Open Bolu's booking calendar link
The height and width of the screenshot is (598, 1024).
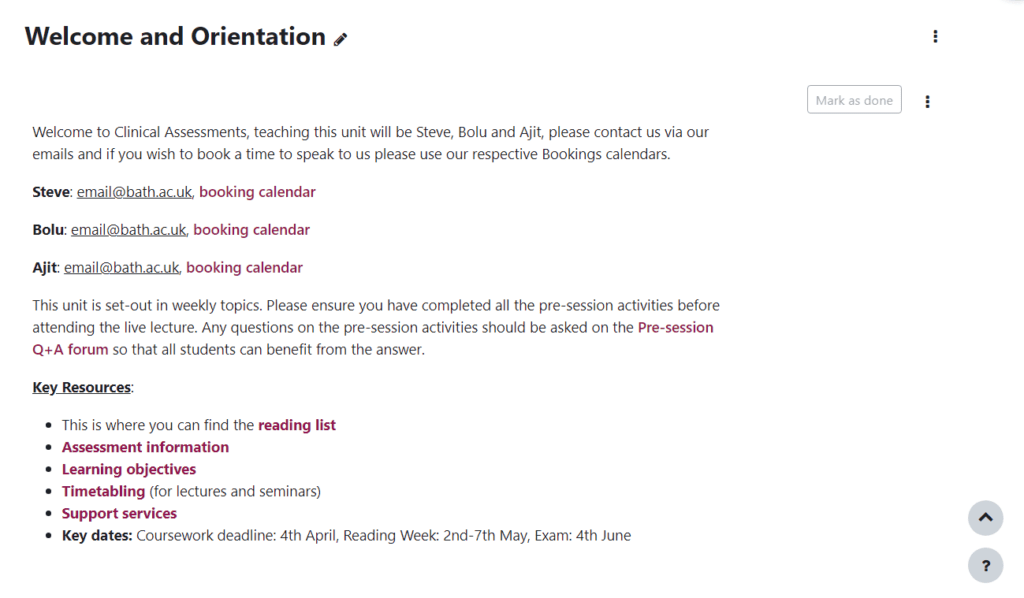coord(251,230)
